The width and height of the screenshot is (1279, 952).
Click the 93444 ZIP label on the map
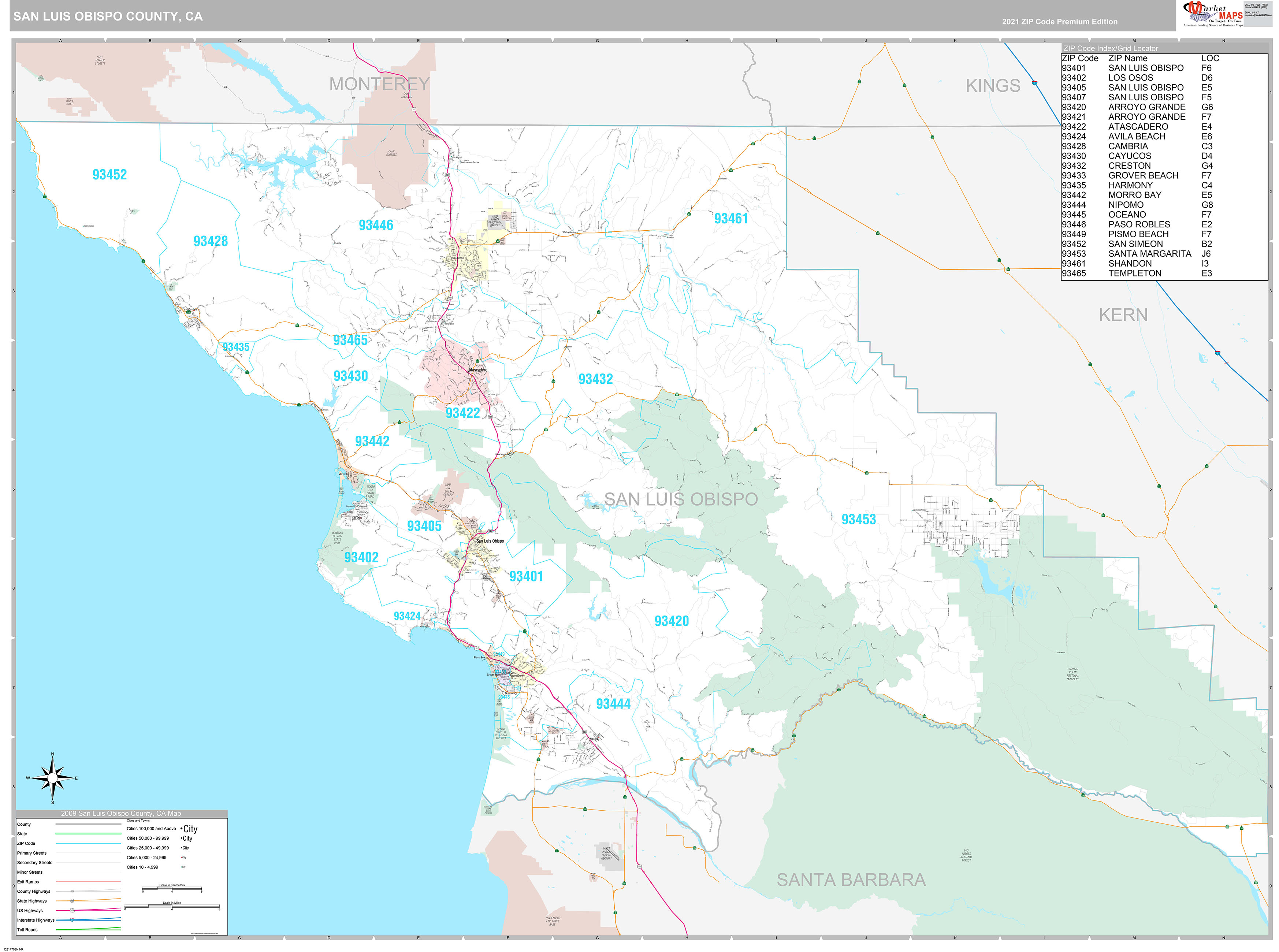coord(613,704)
